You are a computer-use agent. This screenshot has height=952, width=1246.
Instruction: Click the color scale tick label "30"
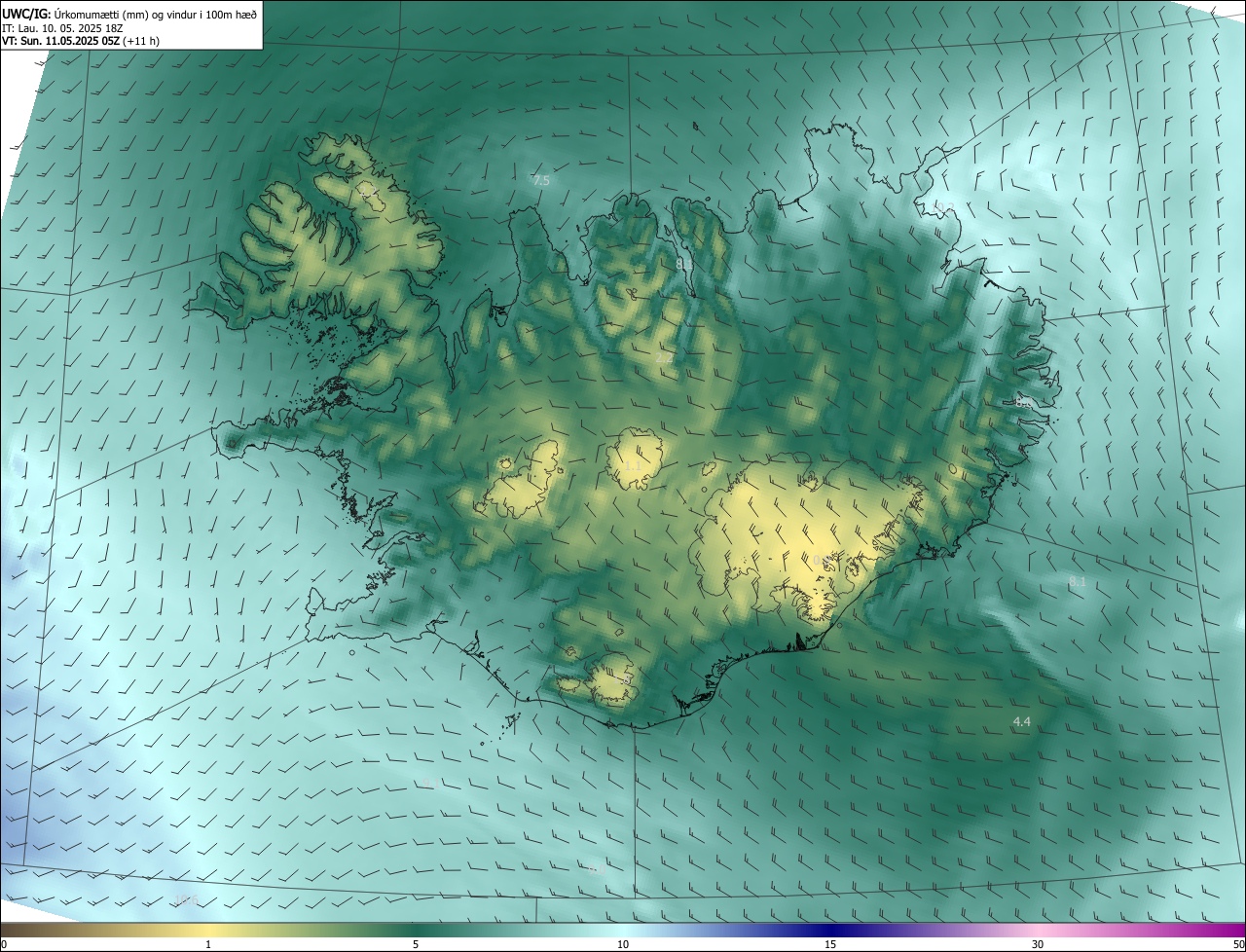(1038, 945)
